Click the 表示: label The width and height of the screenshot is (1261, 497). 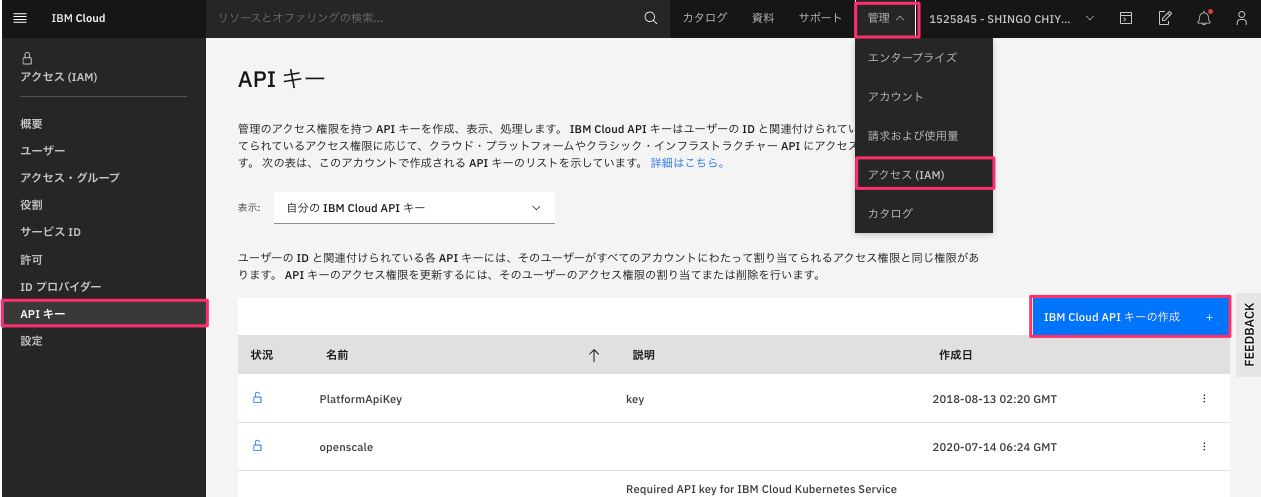click(x=249, y=208)
